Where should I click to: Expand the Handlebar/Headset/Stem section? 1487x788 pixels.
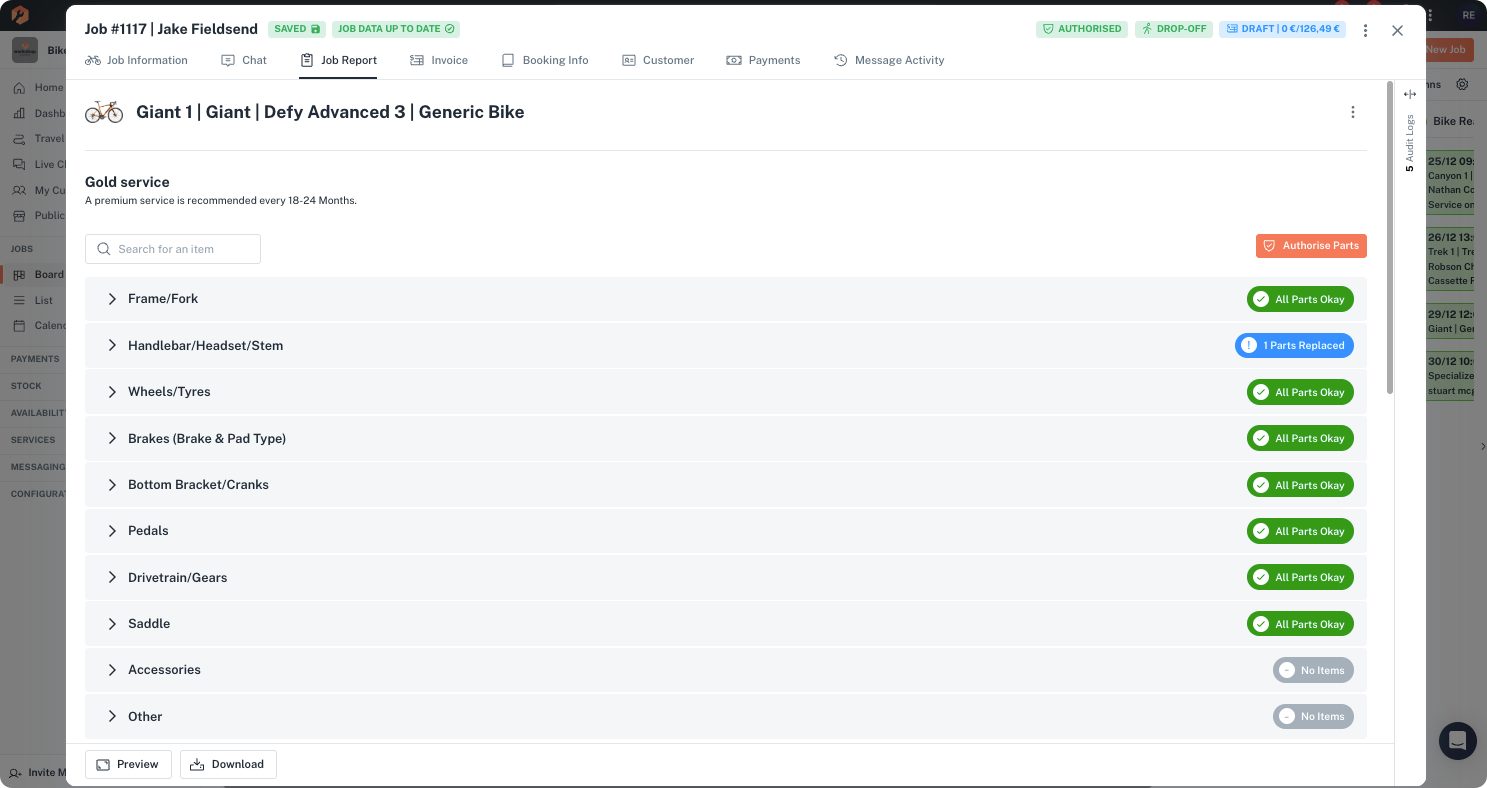(113, 346)
